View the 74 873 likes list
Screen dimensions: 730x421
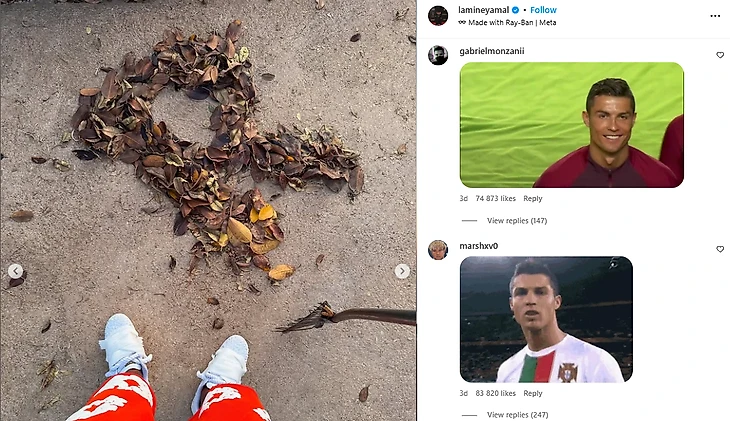(495, 198)
